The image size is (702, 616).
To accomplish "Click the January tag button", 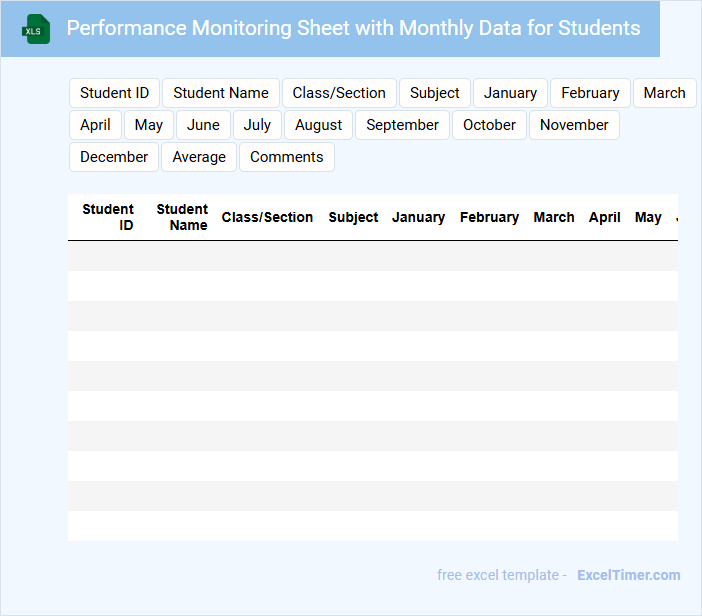I will [x=510, y=93].
